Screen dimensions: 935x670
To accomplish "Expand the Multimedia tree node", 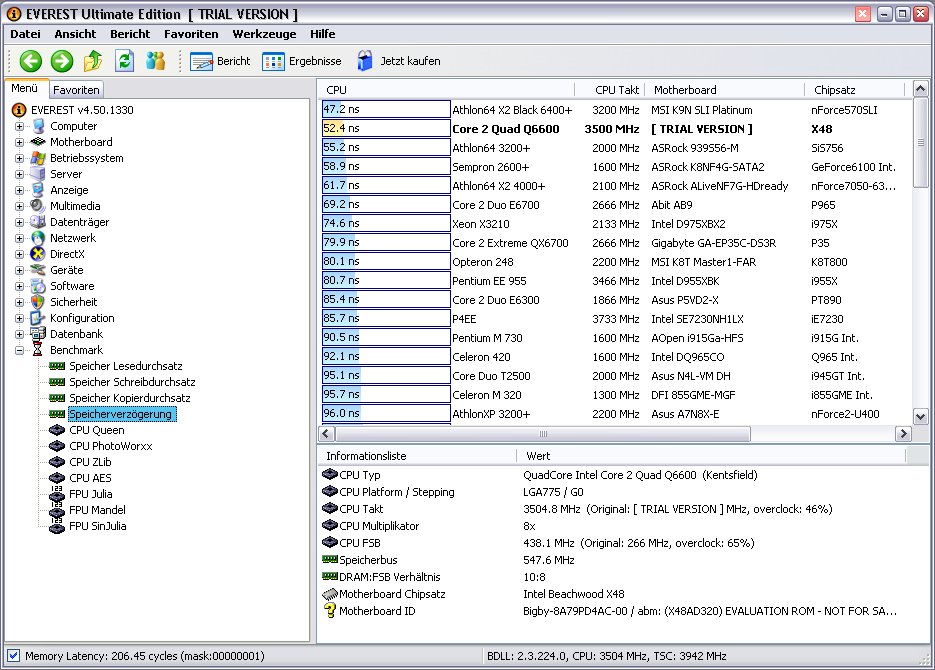I will point(20,206).
